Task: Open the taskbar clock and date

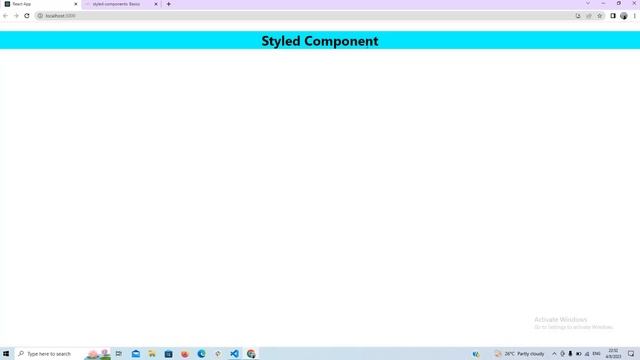Action: (x=613, y=354)
